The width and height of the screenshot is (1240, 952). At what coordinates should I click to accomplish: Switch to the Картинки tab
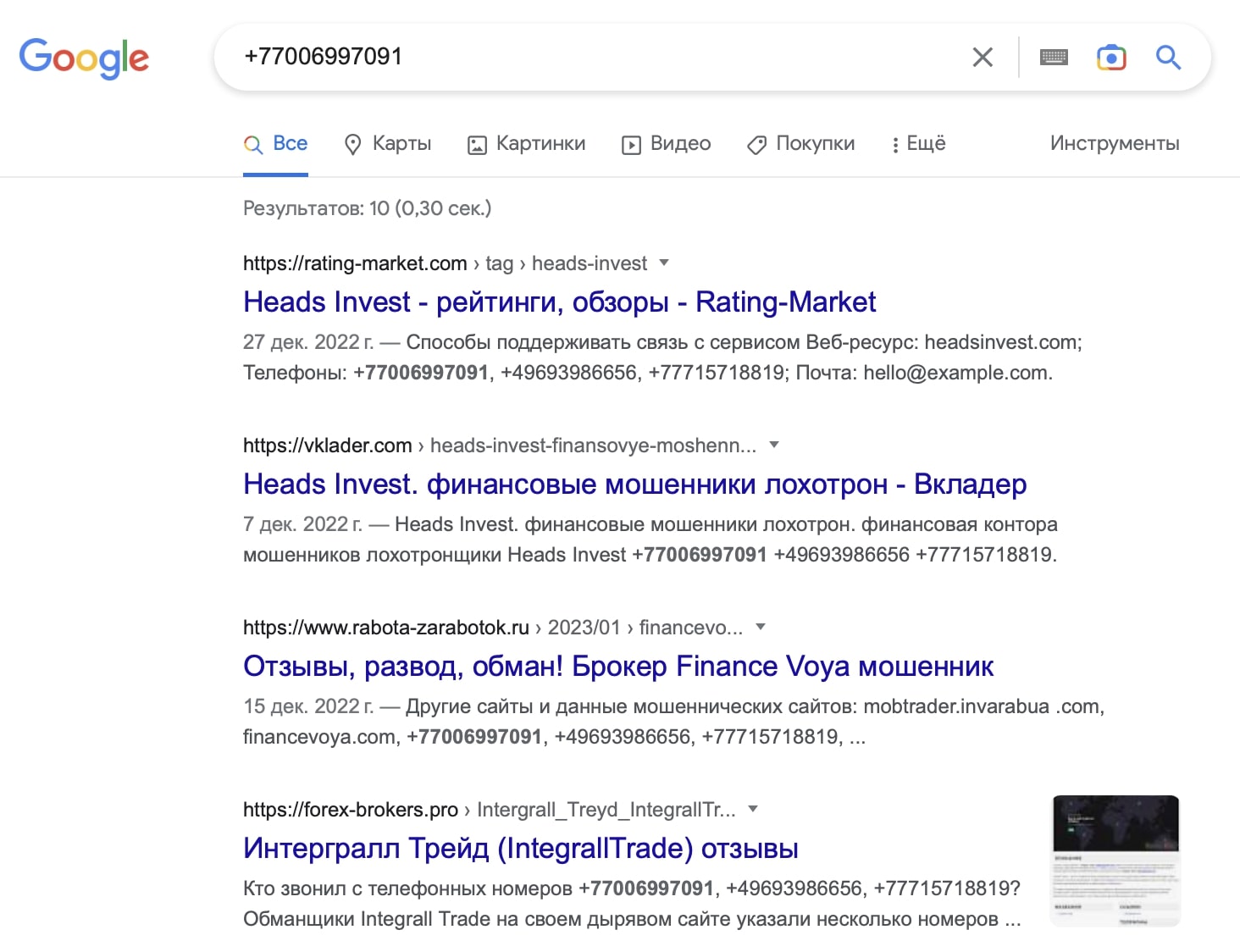coord(527,144)
